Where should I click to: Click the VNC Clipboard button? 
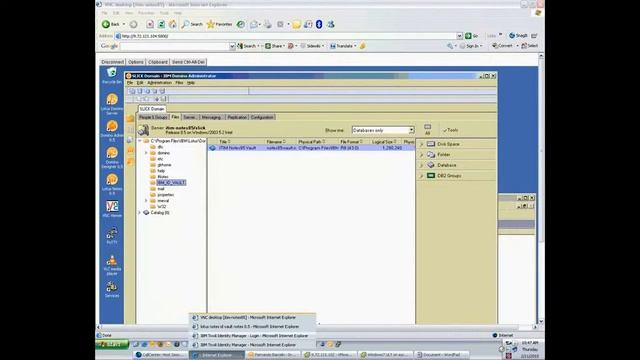click(158, 62)
